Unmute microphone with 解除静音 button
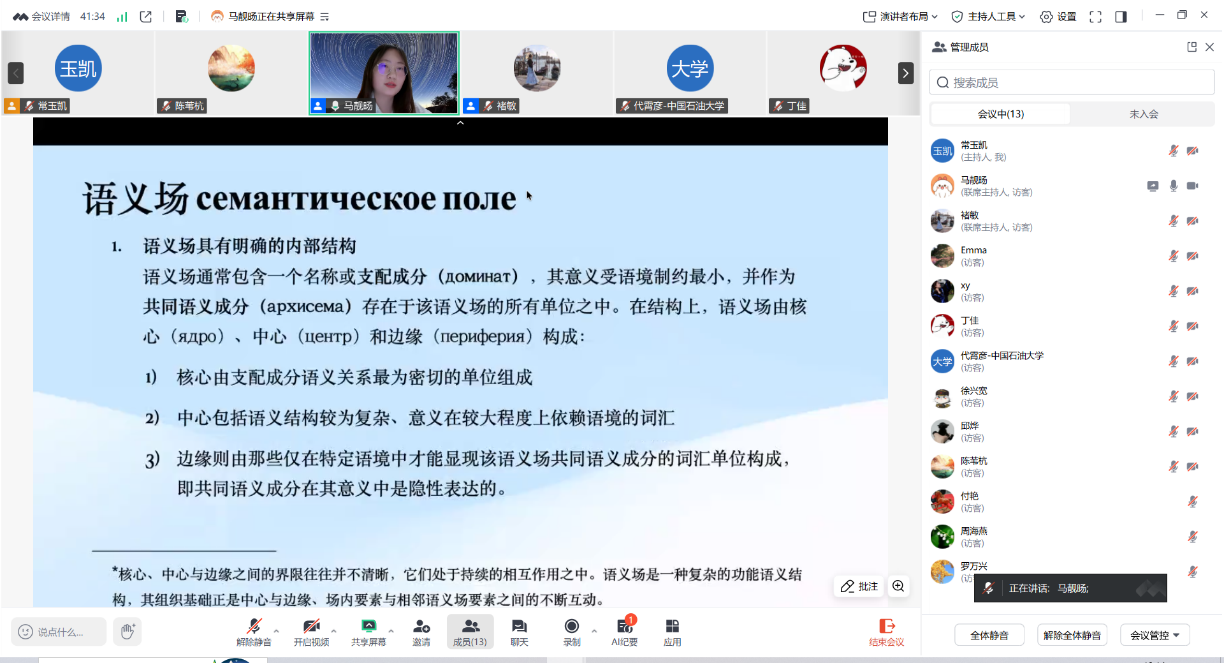This screenshot has height=663, width=1224. click(254, 627)
